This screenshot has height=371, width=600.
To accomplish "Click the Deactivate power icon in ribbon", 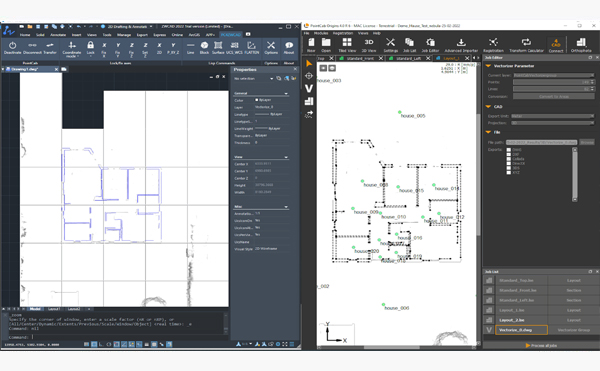I will coord(12,45).
